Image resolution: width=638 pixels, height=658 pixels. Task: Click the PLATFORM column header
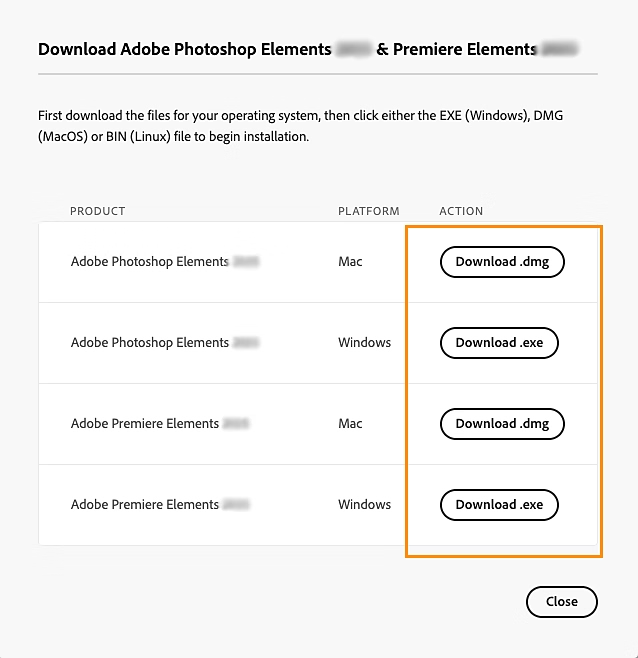369,211
